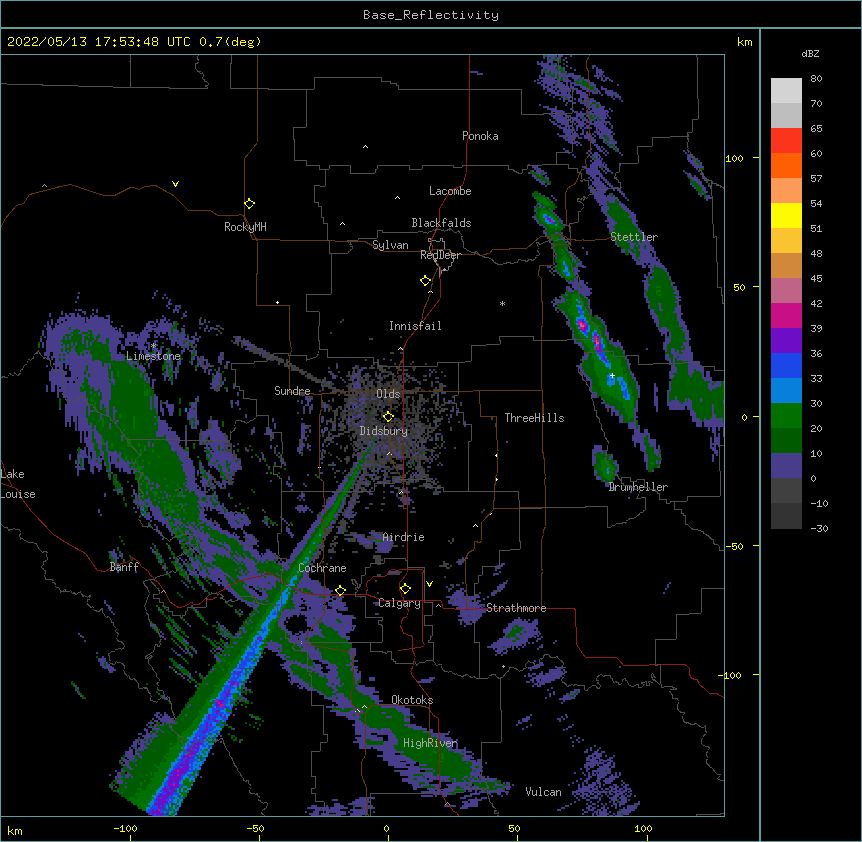The image size is (862, 842).
Task: Select the 30 dBZ green color swatch
Action: [x=786, y=416]
